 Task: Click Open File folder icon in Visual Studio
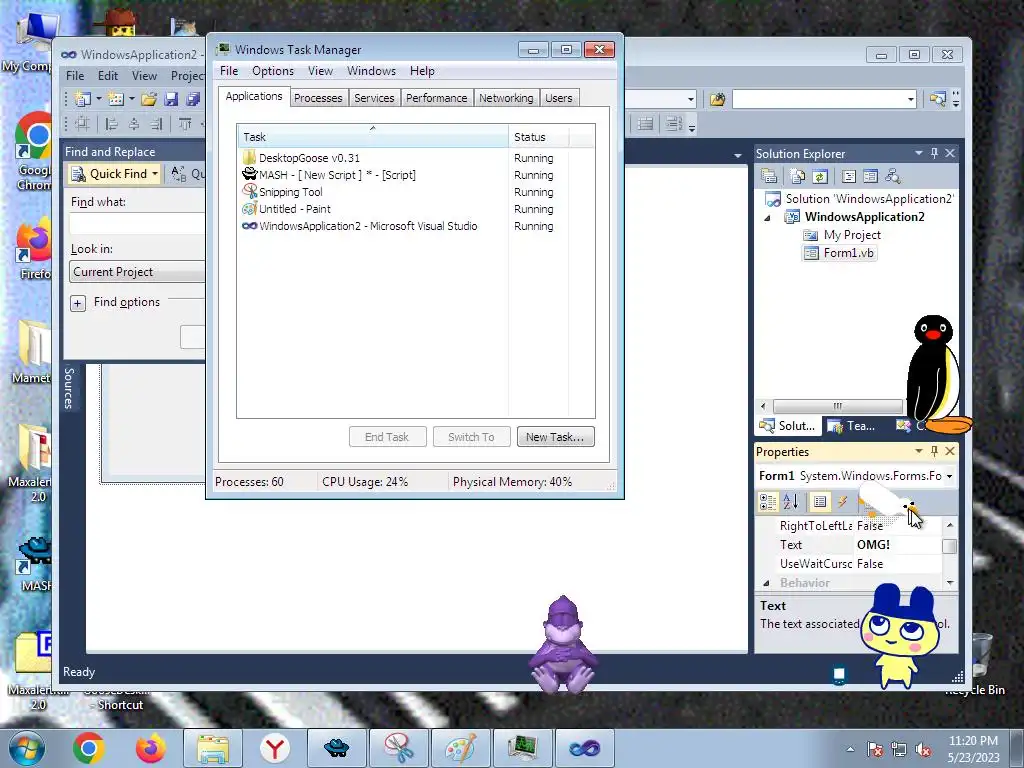click(149, 99)
